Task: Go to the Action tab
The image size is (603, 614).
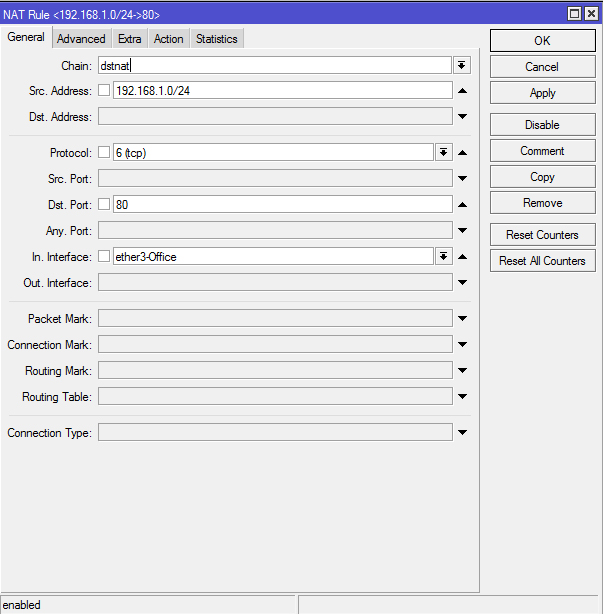Action: point(168,39)
